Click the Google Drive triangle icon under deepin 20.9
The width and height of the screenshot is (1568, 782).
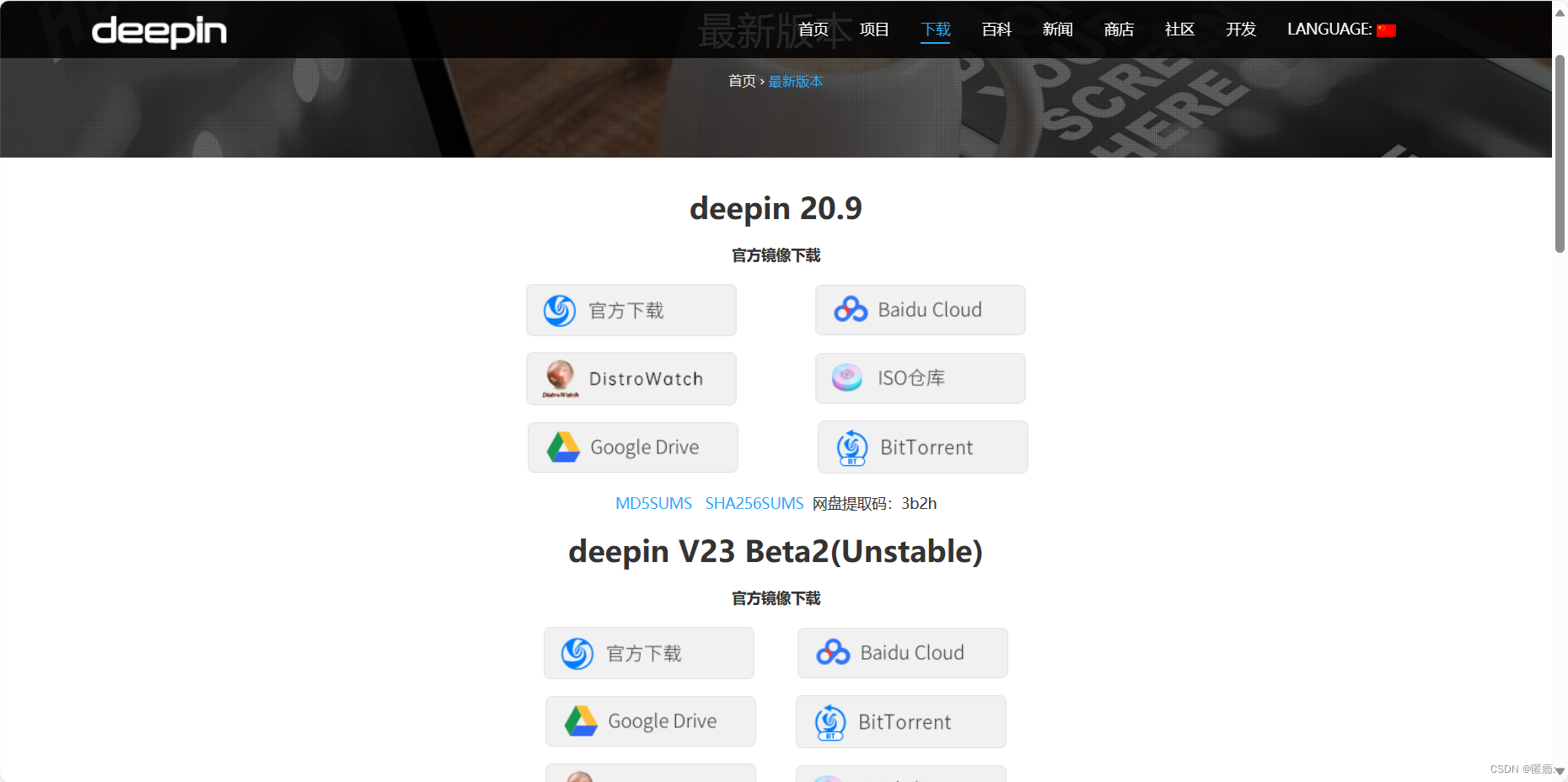tap(563, 447)
